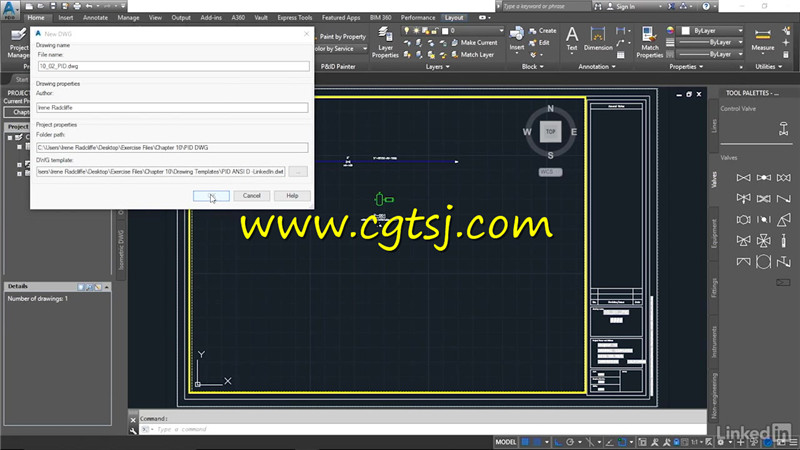Image resolution: width=800 pixels, height=450 pixels.
Task: Expand the Annotation panel dropdown
Action: point(596,67)
